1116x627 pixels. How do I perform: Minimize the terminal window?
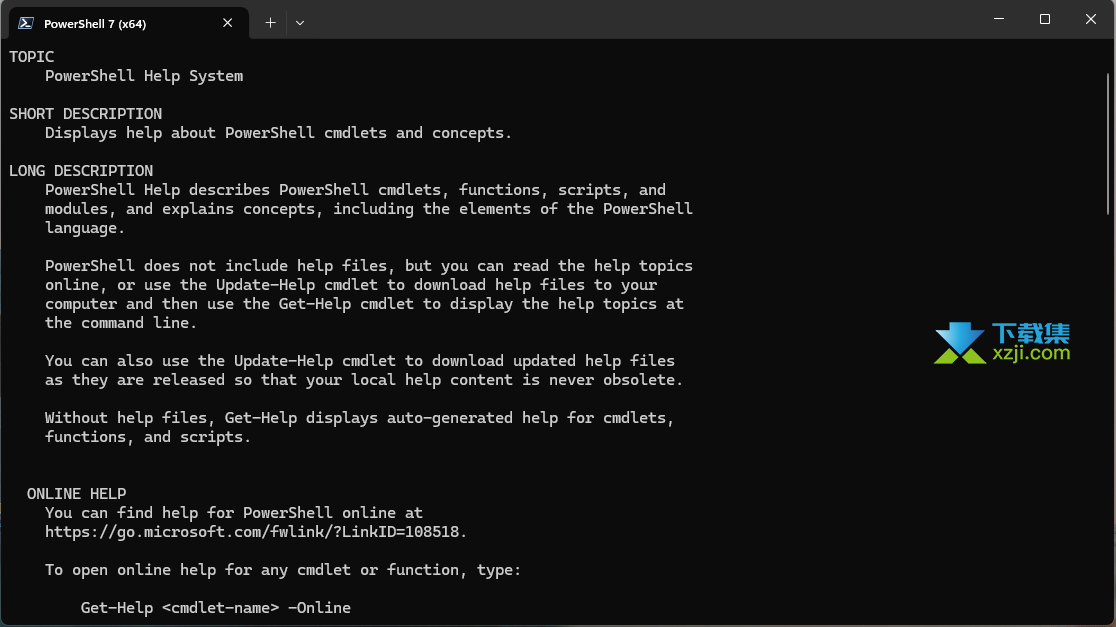999,19
